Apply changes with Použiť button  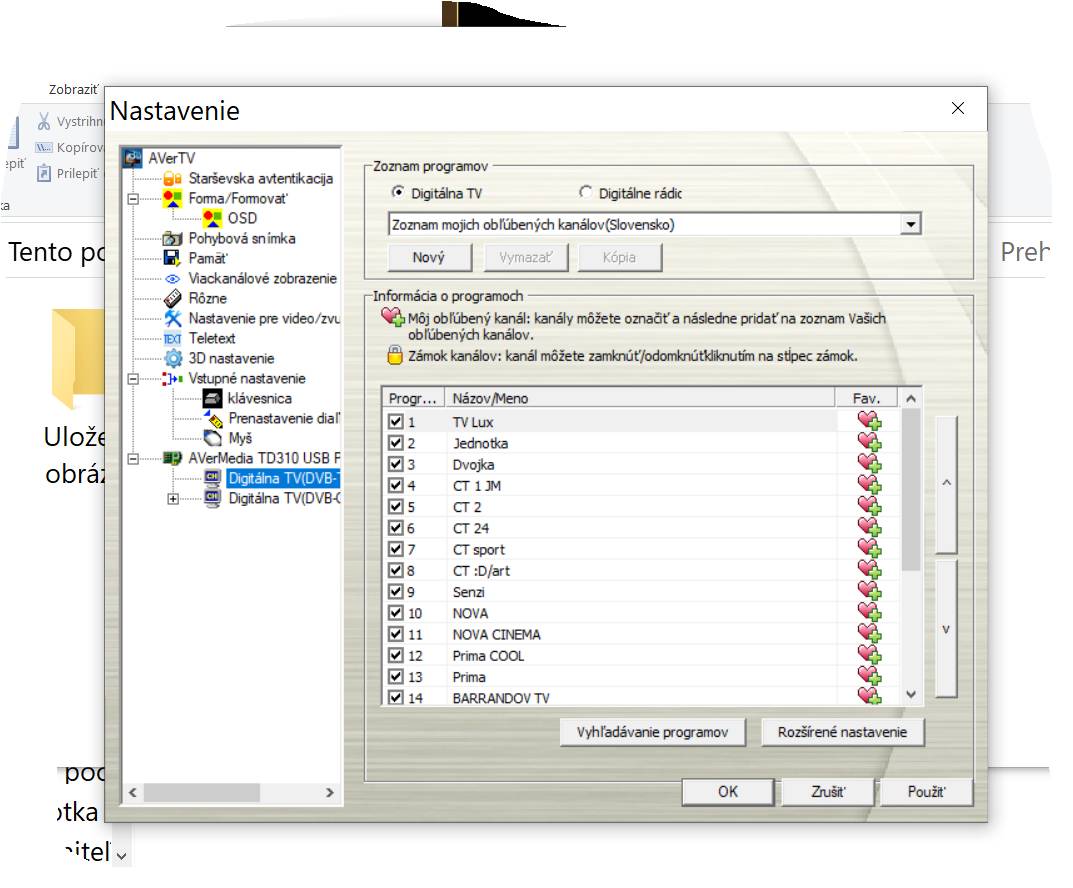pyautogui.click(x=927, y=792)
